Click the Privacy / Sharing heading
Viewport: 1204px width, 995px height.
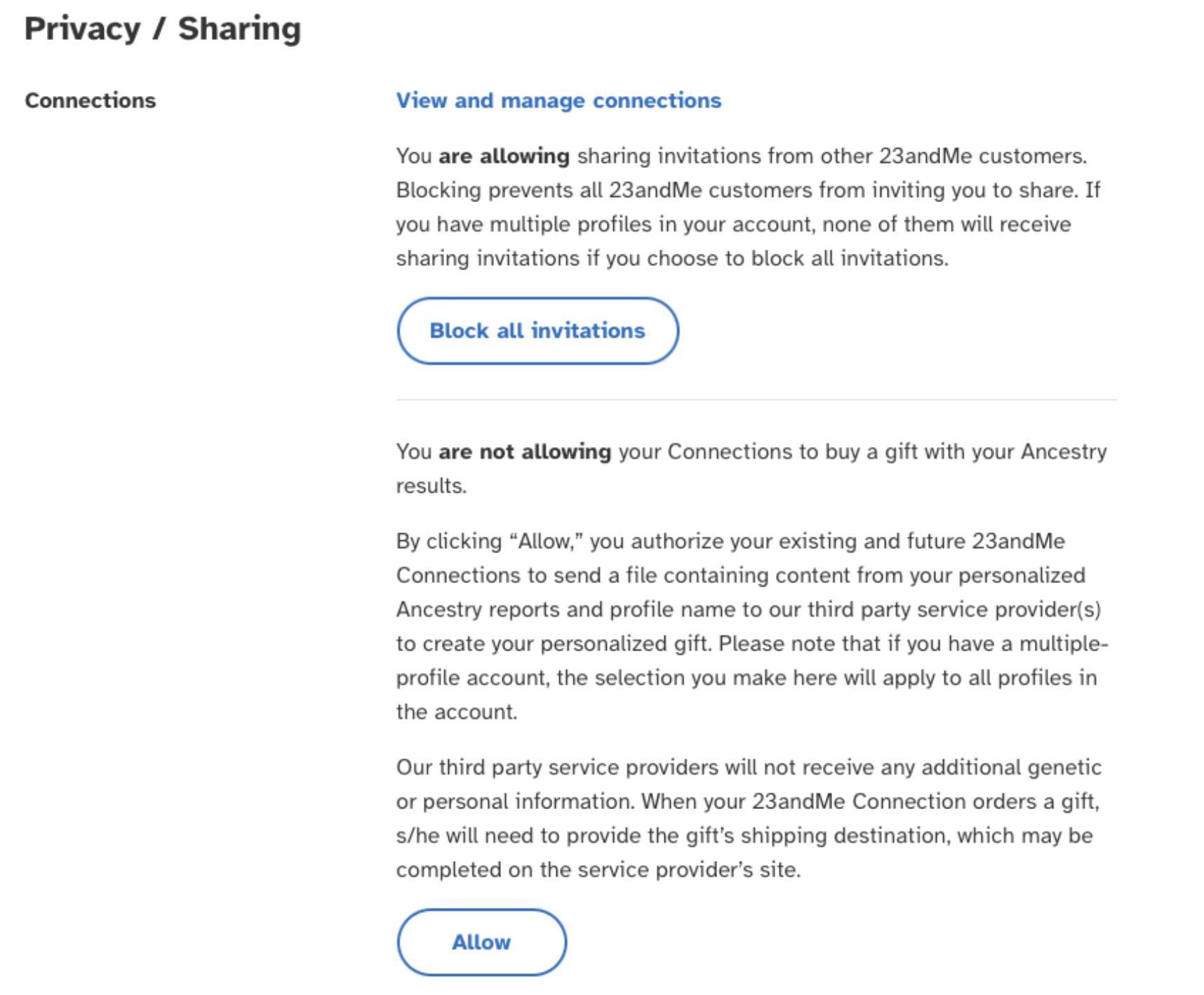coord(163,29)
